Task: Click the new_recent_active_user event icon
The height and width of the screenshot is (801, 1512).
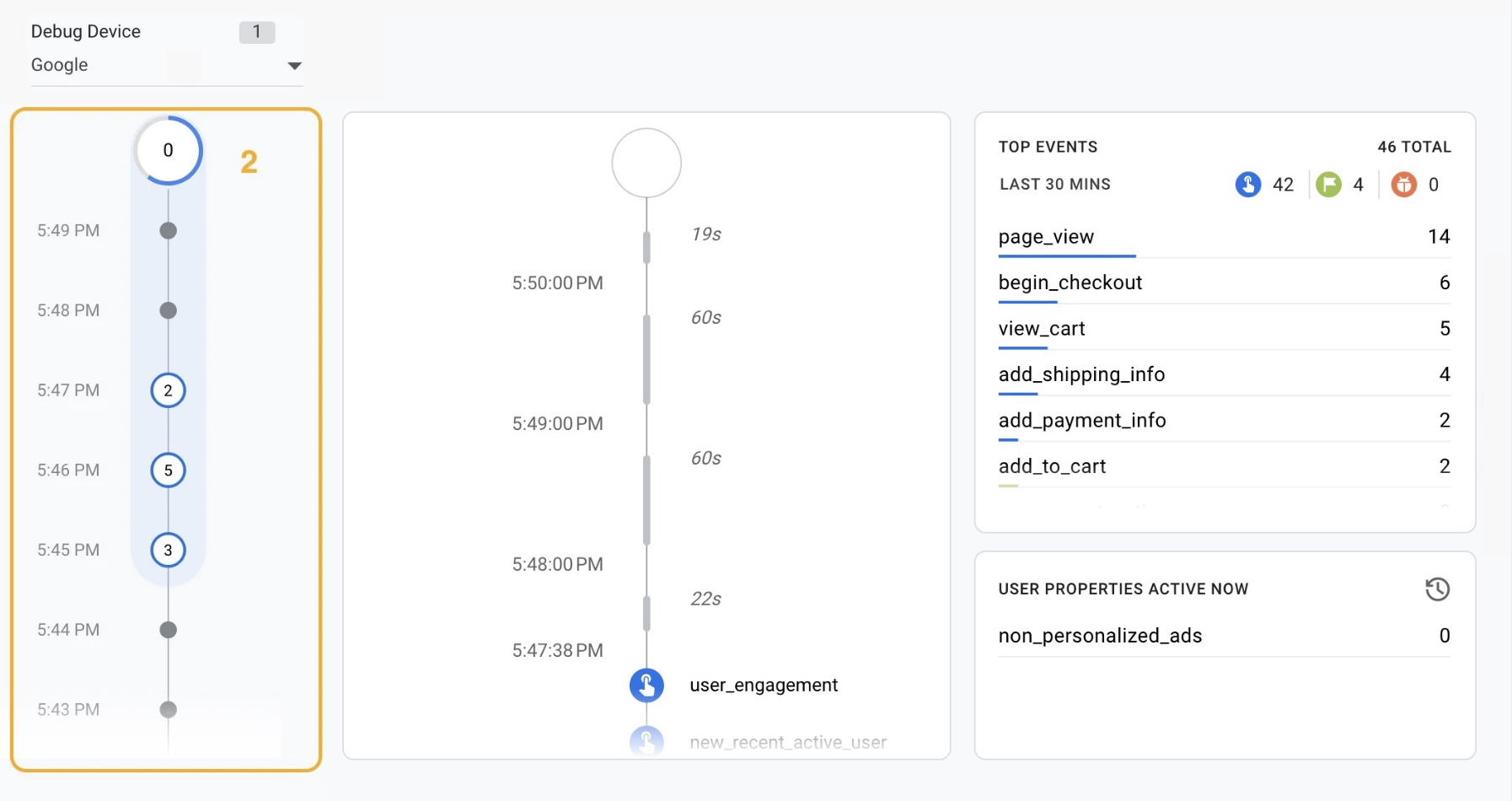Action: pos(646,741)
